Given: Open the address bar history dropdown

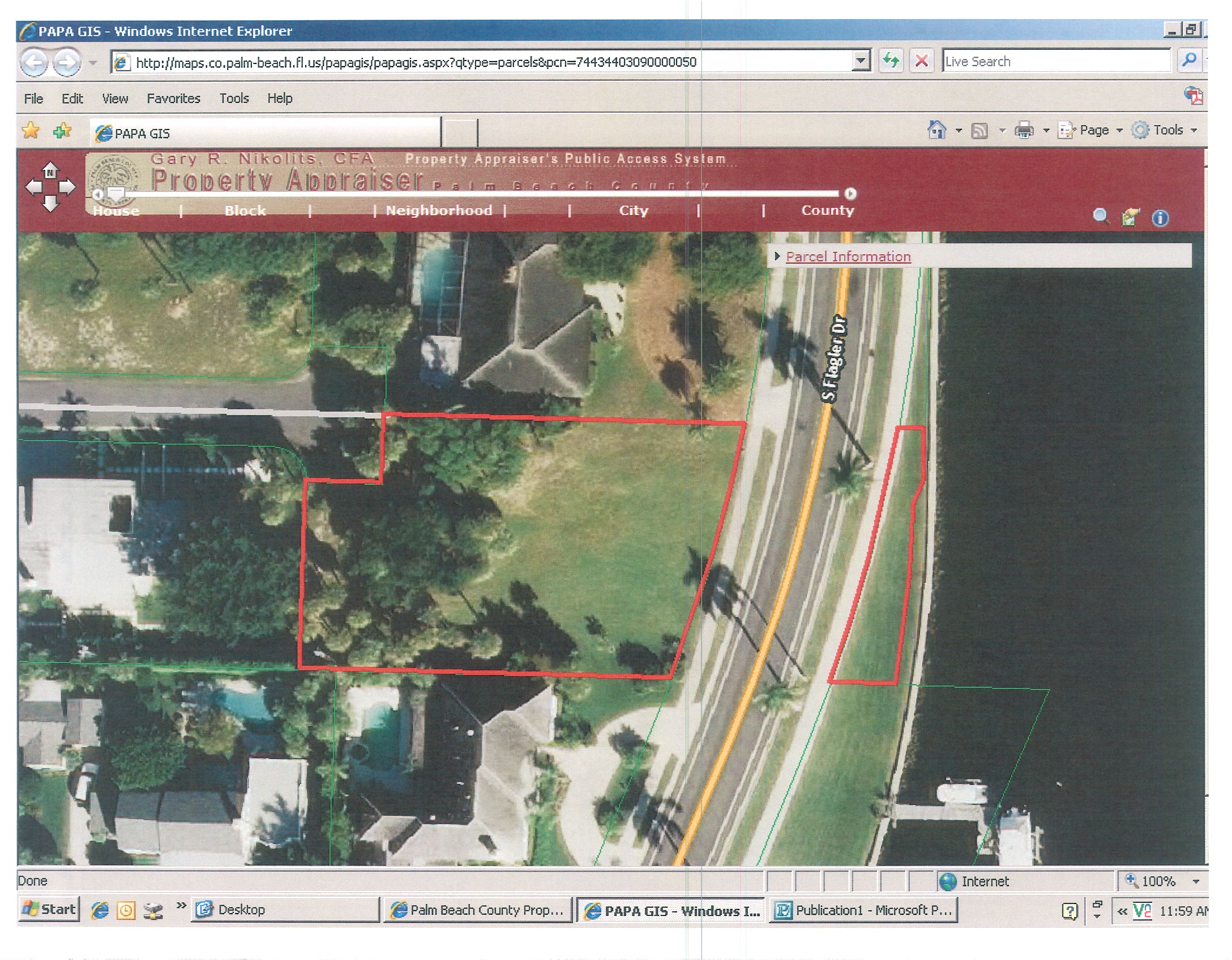Looking at the screenshot, I should coord(861,61).
